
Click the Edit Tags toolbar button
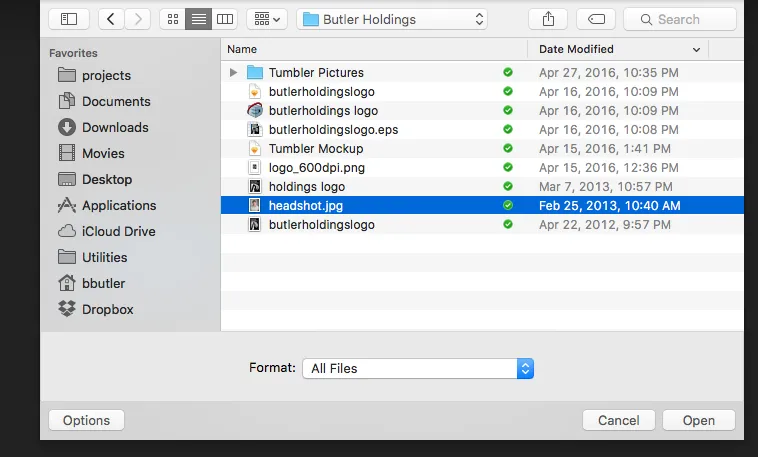coord(596,19)
